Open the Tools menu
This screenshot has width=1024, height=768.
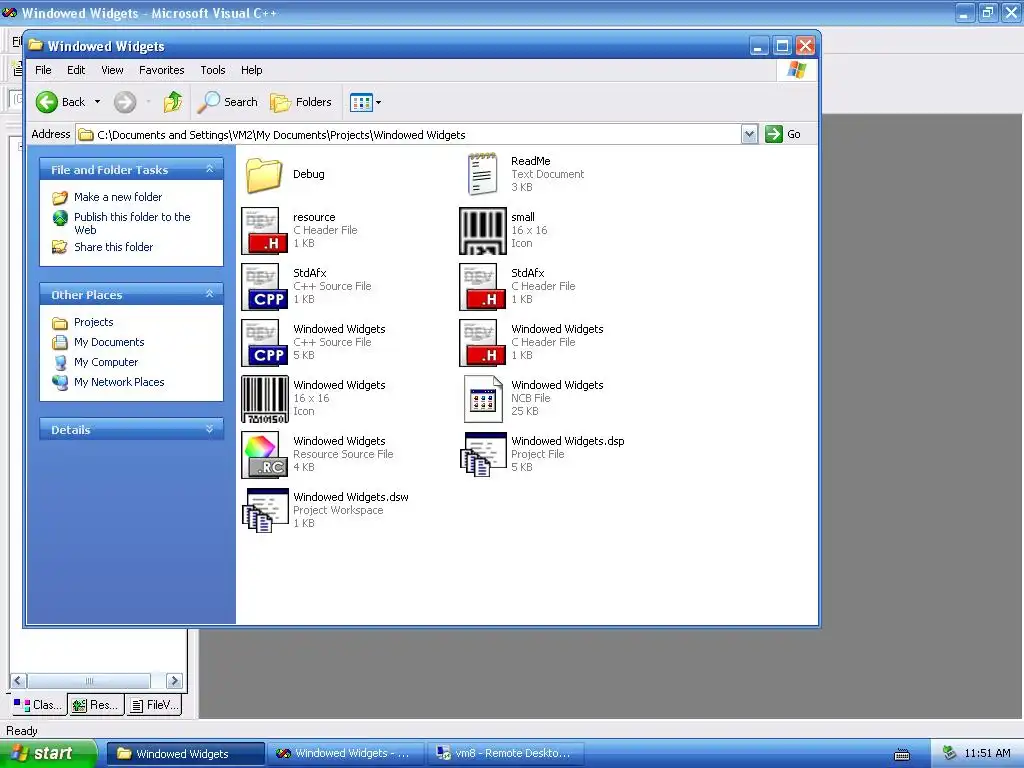[212, 70]
